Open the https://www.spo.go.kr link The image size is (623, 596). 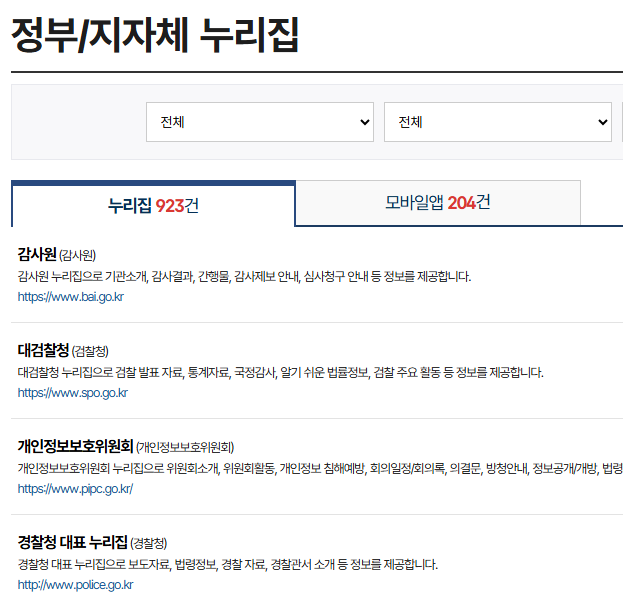click(x=73, y=393)
